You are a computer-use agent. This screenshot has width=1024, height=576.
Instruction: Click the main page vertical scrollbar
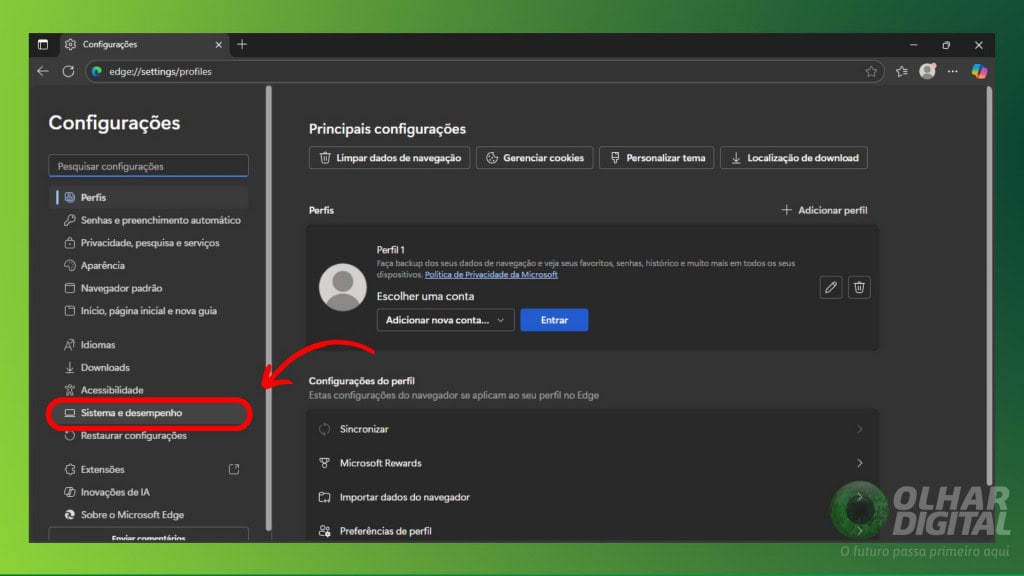989,286
